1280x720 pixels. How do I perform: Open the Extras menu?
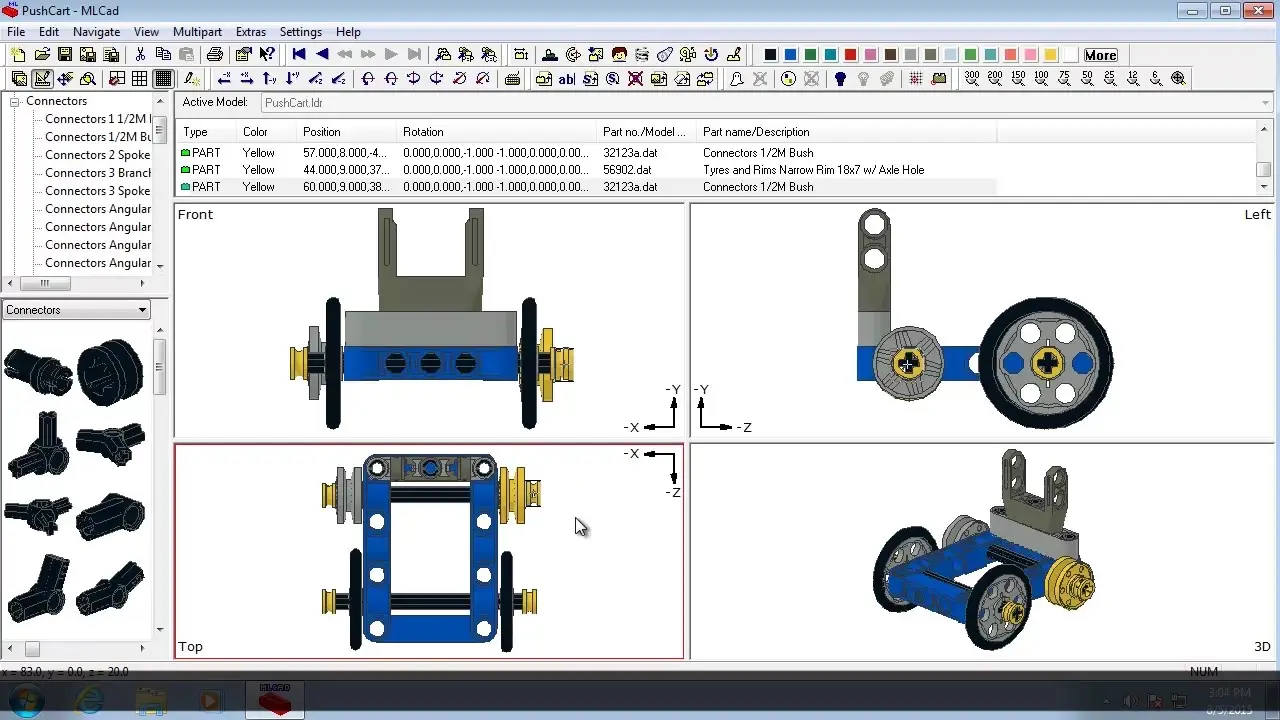tap(251, 32)
